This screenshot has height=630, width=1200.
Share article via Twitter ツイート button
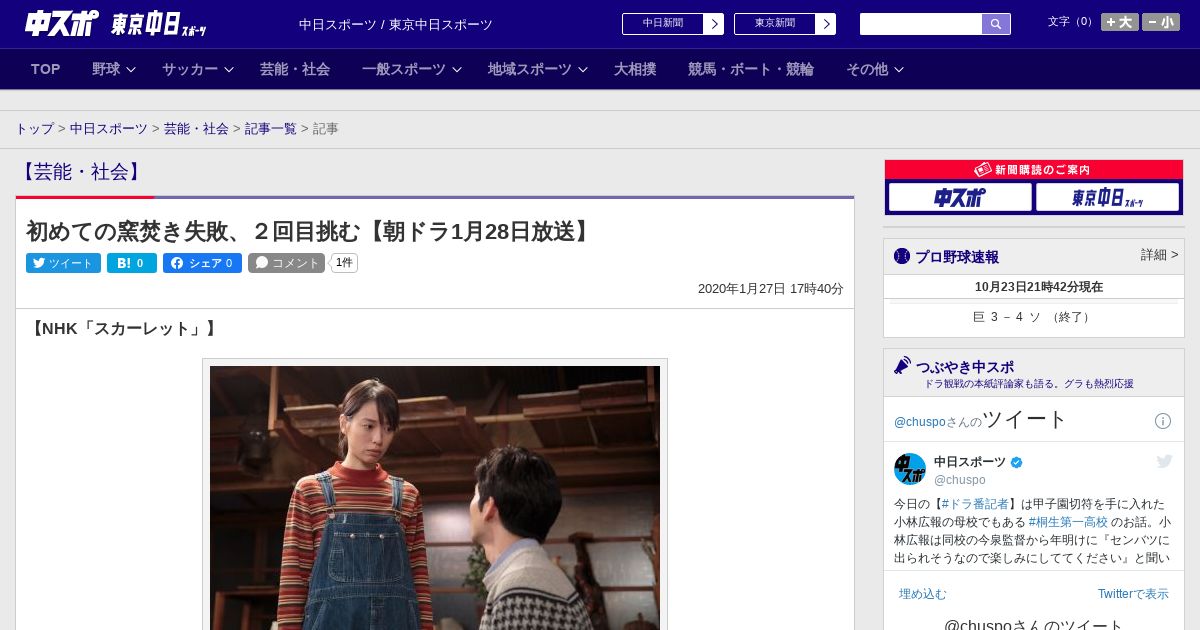63,263
